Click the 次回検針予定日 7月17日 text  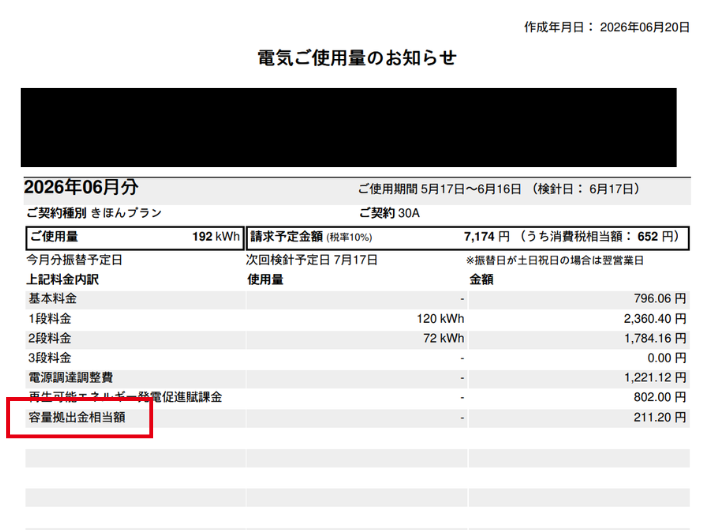[312, 260]
